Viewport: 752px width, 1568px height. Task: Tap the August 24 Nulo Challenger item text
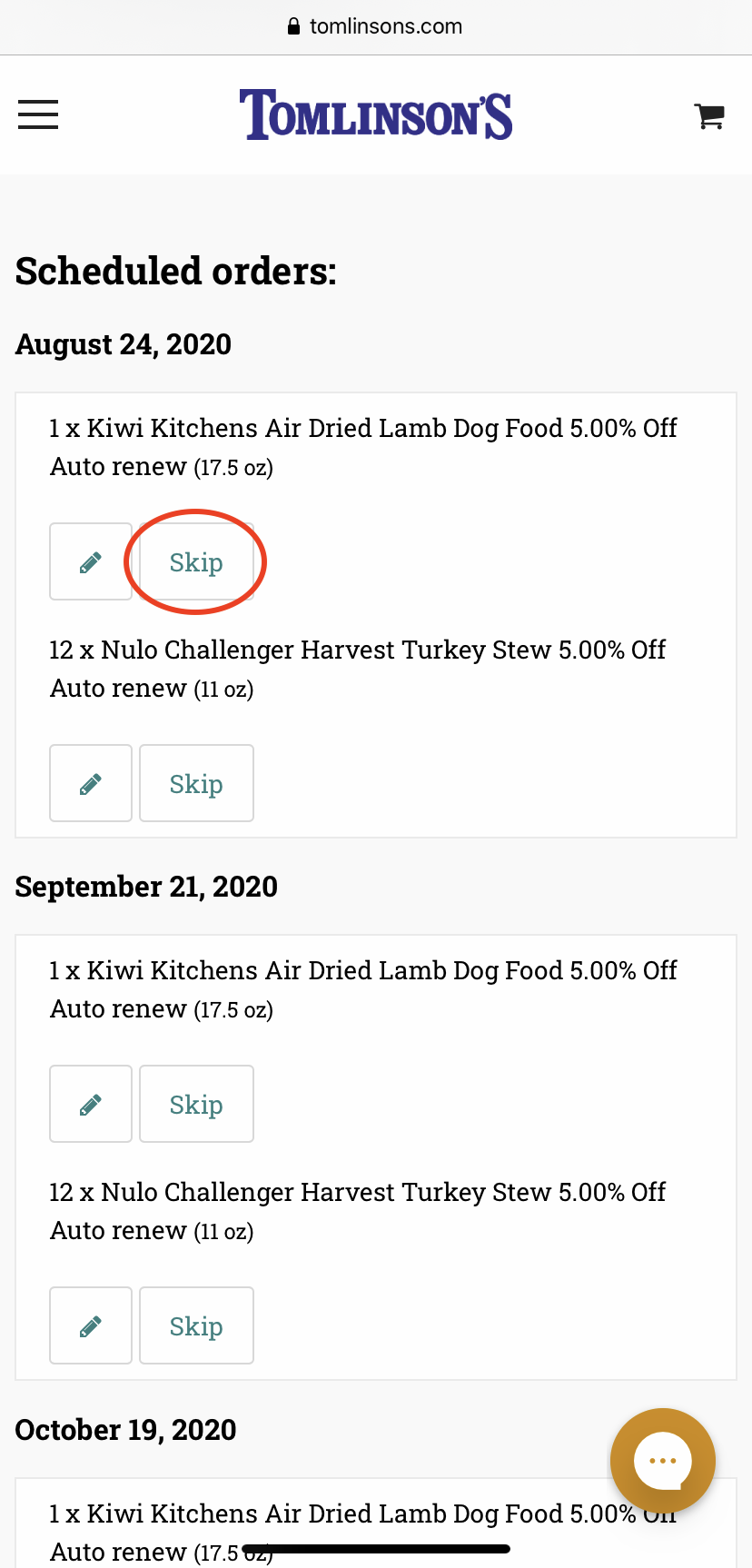click(358, 669)
